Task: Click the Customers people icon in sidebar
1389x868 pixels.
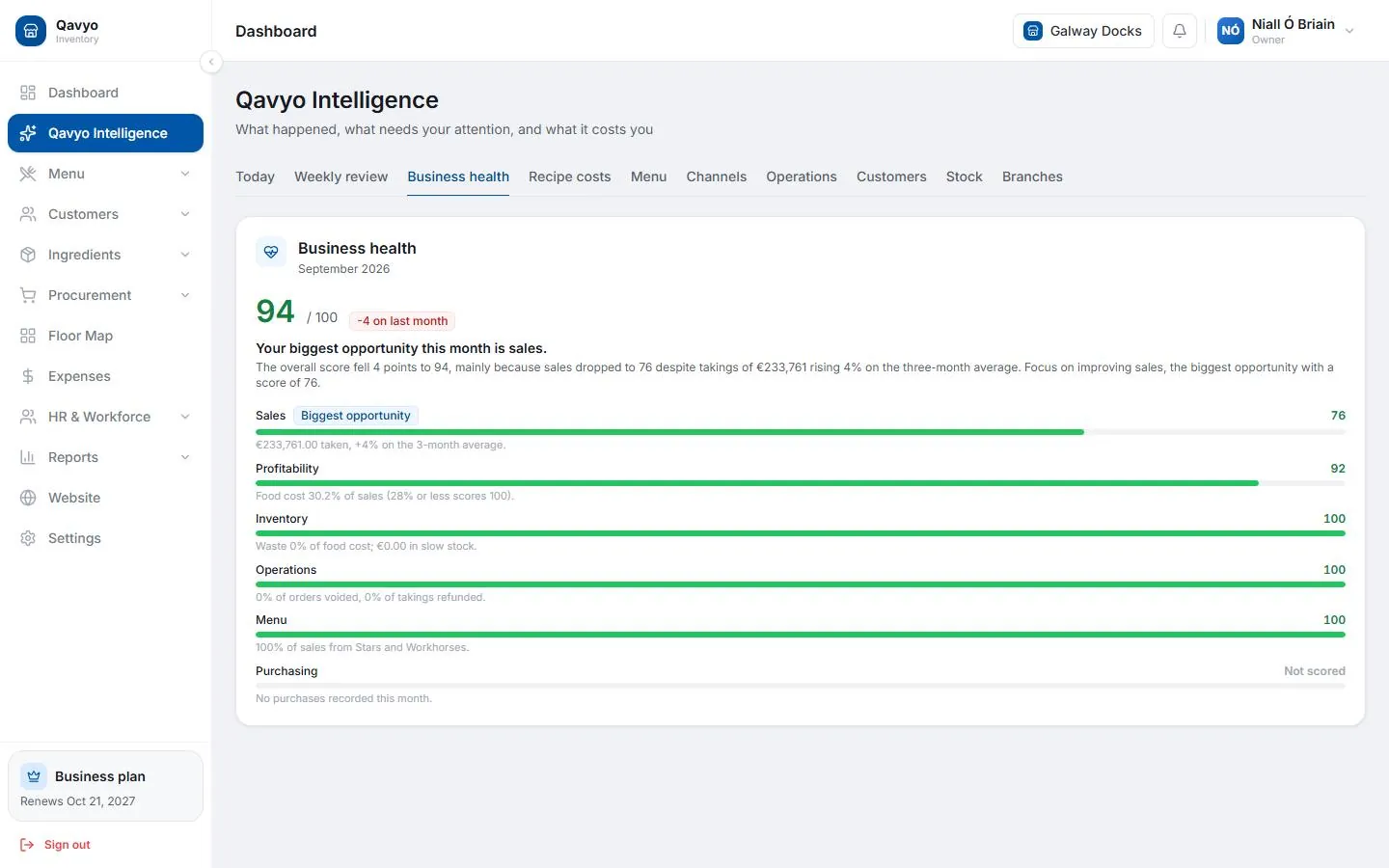Action: (x=28, y=214)
